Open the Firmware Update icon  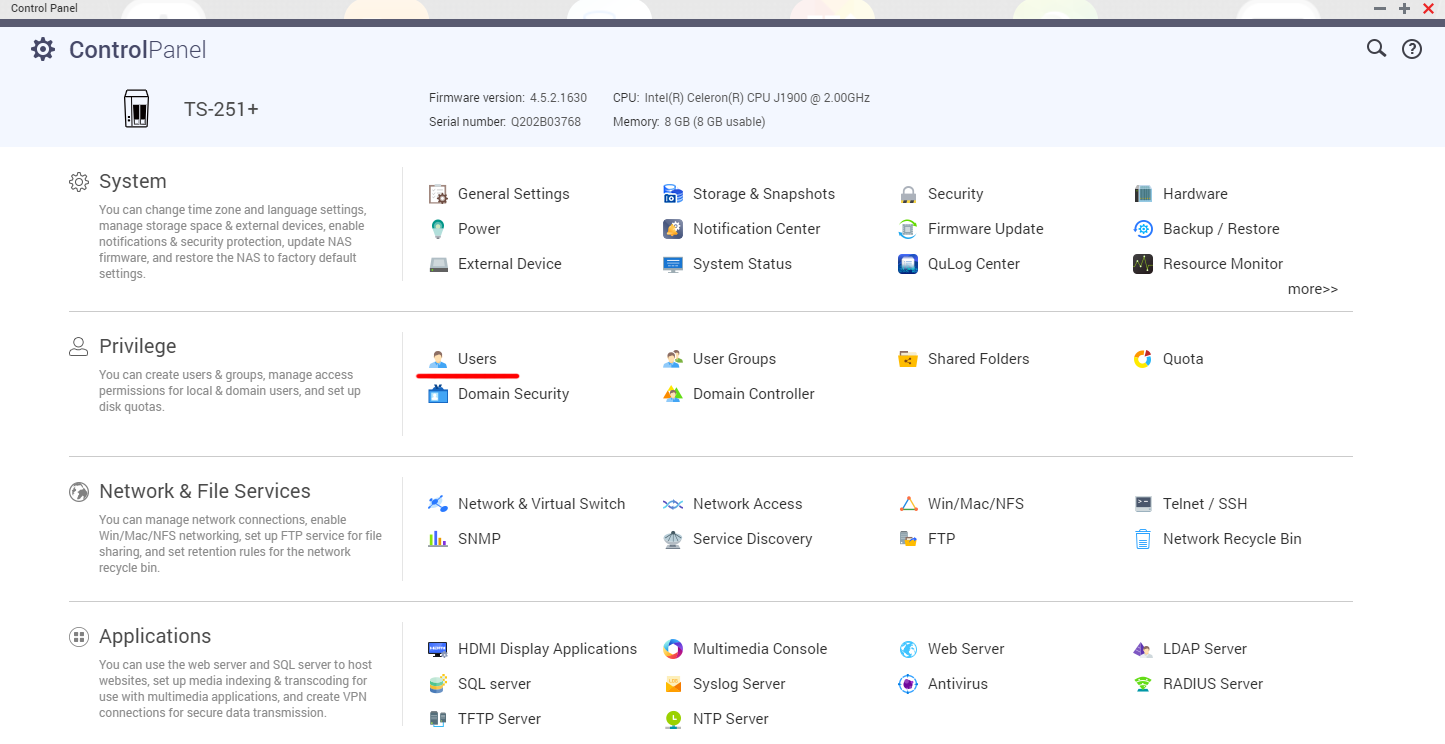(908, 229)
